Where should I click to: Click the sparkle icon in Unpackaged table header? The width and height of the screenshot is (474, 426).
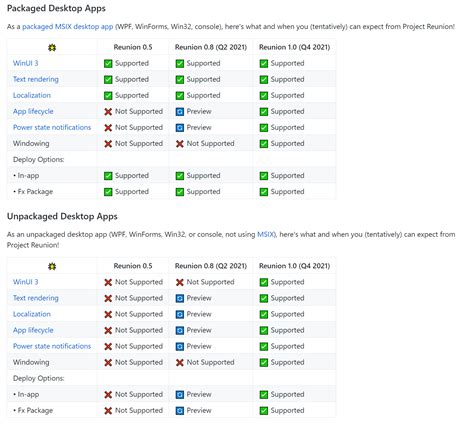pyautogui.click(x=52, y=266)
